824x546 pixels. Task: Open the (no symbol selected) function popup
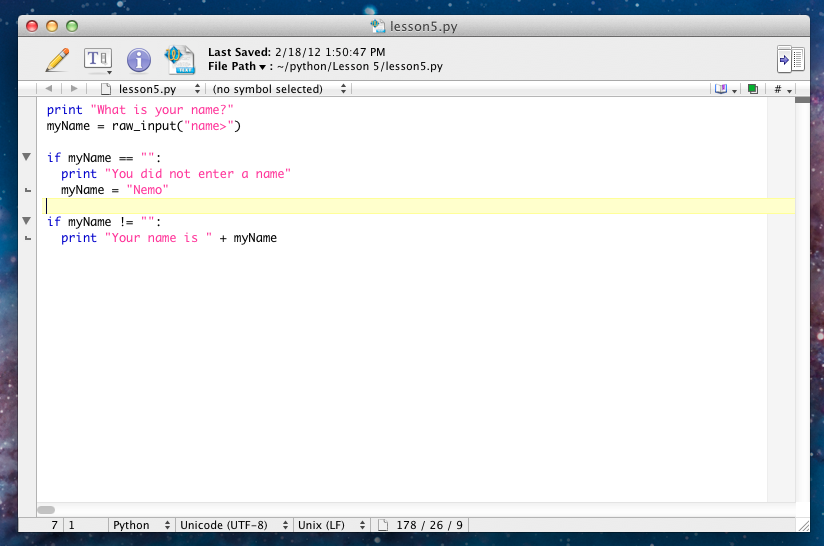coord(279,89)
